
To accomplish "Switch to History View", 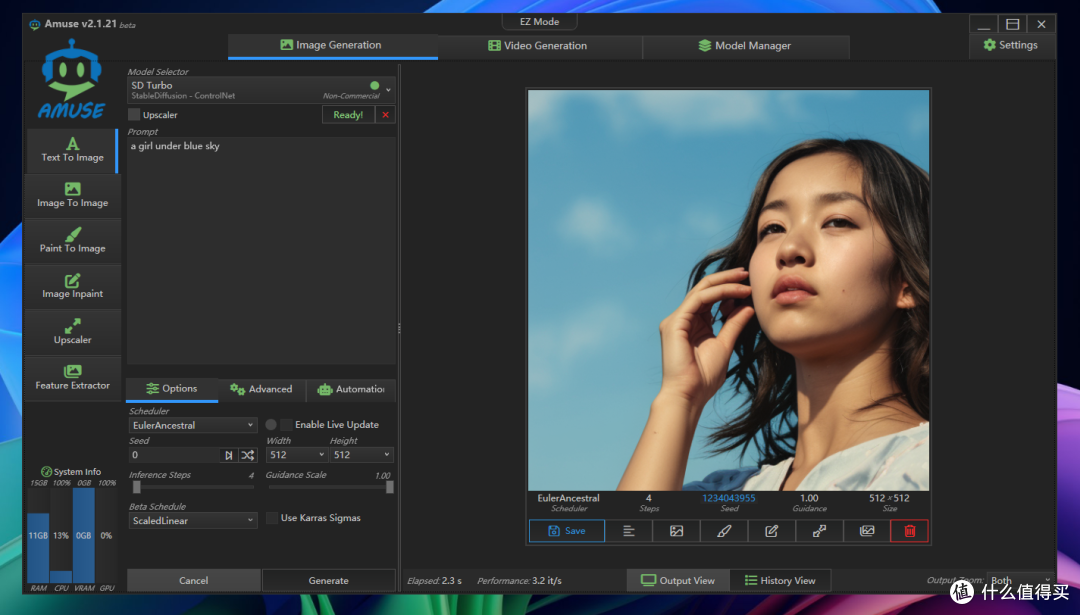I will (780, 581).
